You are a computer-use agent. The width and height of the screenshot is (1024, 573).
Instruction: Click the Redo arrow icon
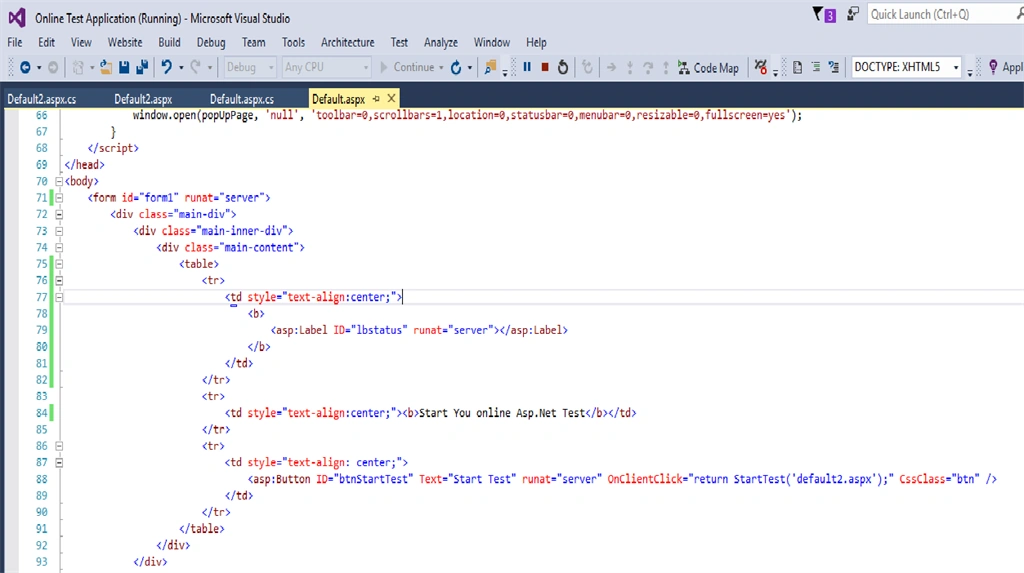pyautogui.click(x=195, y=67)
